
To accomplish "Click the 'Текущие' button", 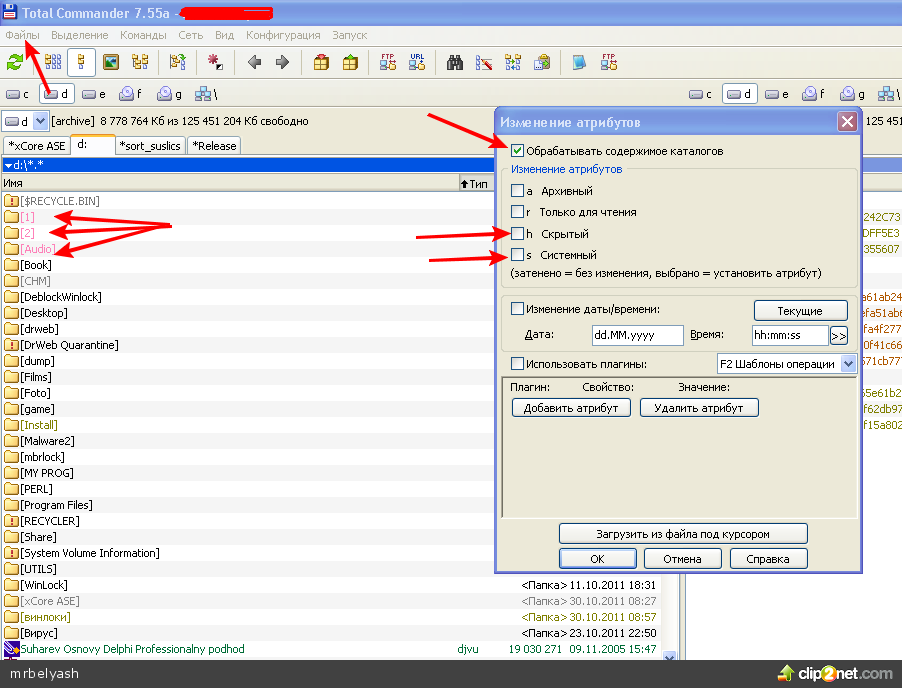I will 800,311.
